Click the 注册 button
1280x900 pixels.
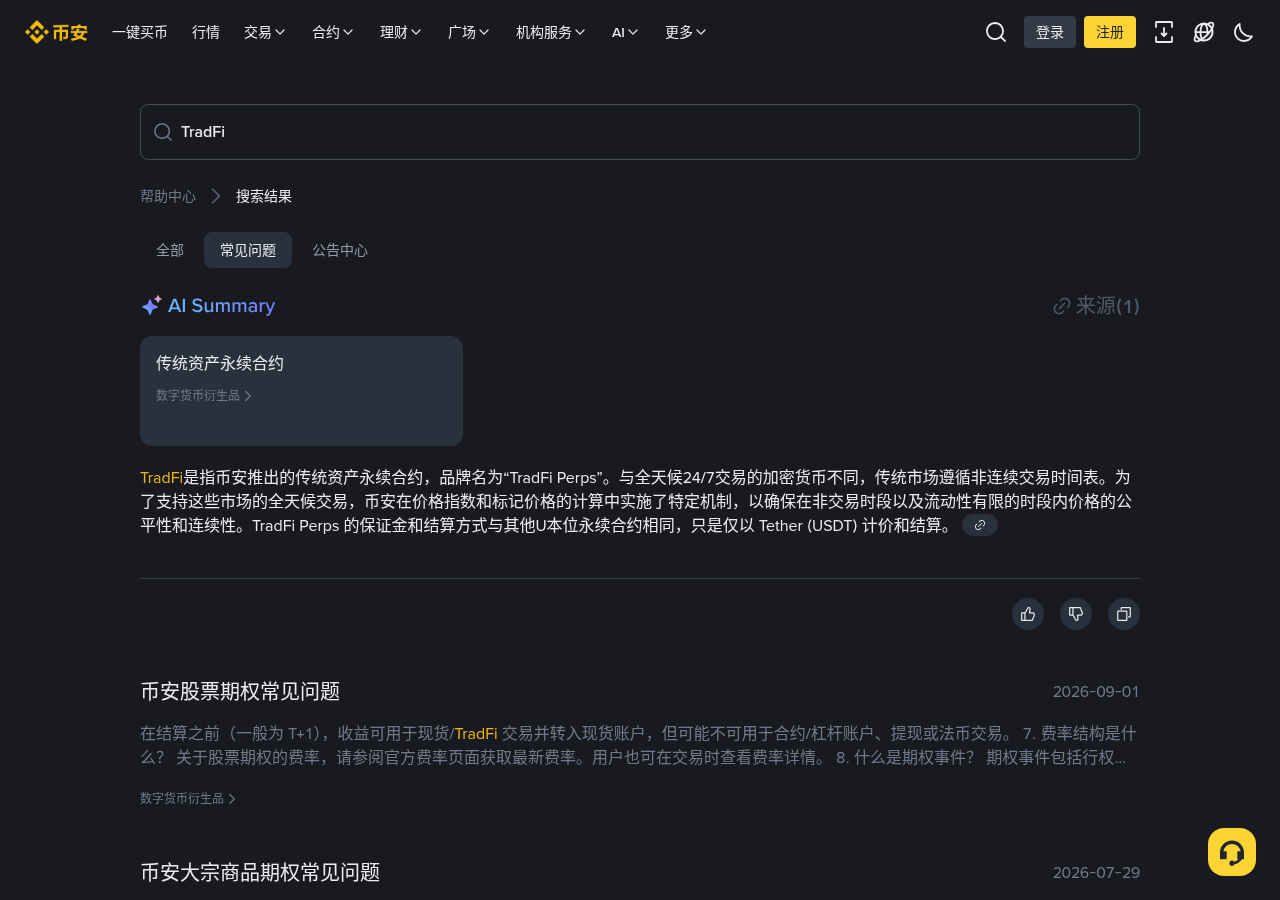[1110, 32]
